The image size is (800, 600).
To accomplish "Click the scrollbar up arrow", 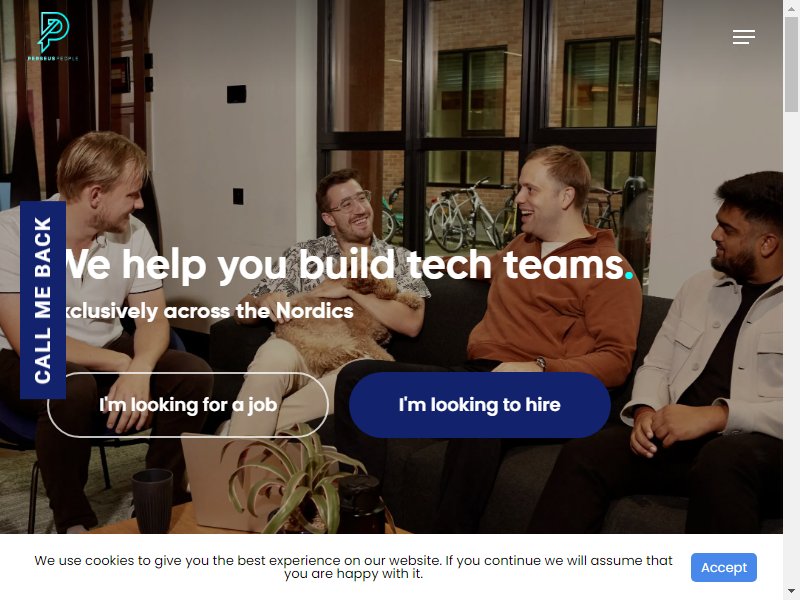I will point(791,7).
